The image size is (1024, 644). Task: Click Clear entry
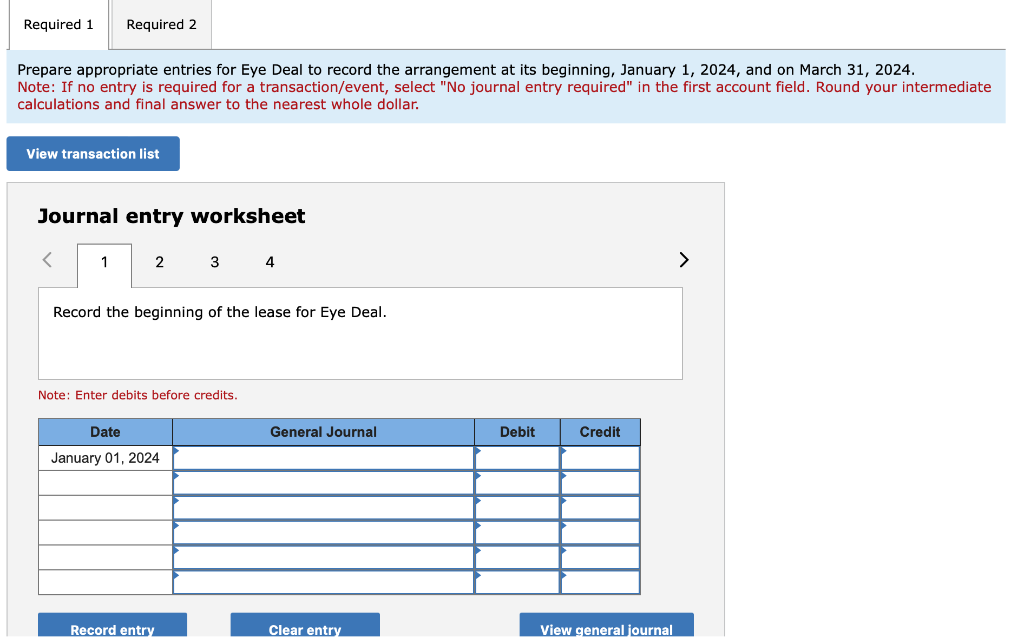coord(304,628)
